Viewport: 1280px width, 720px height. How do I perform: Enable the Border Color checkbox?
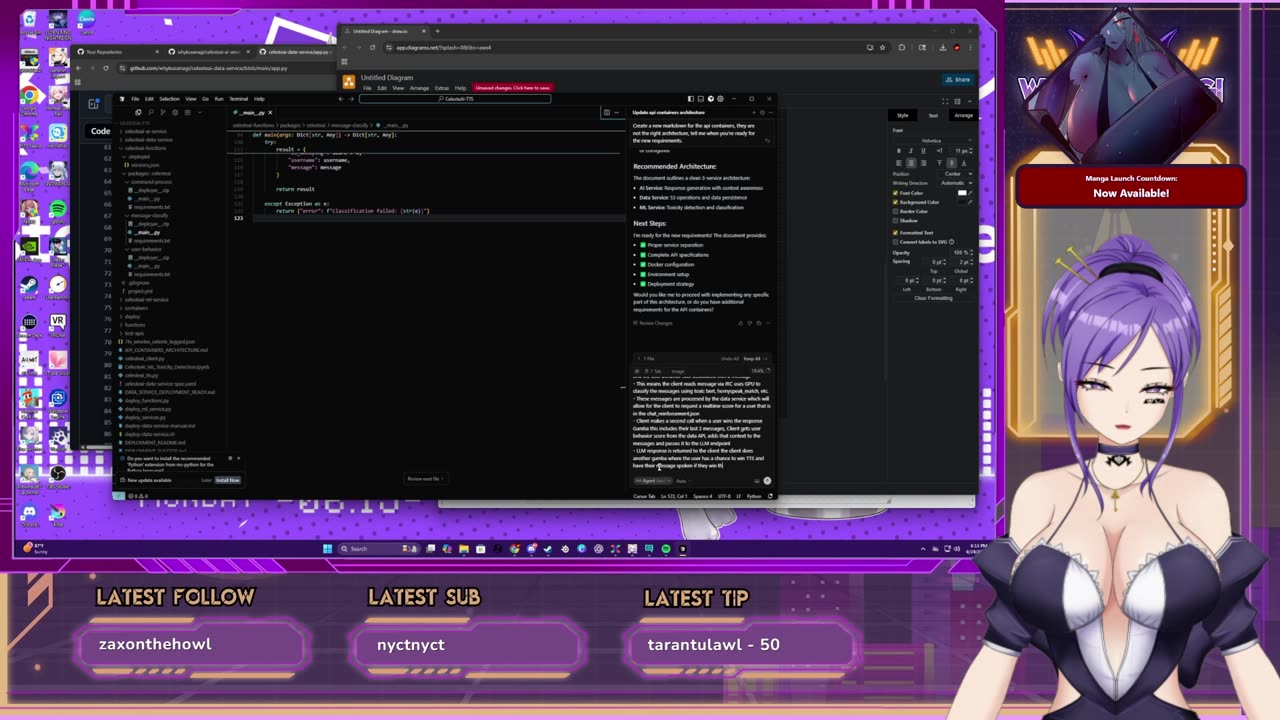895,211
